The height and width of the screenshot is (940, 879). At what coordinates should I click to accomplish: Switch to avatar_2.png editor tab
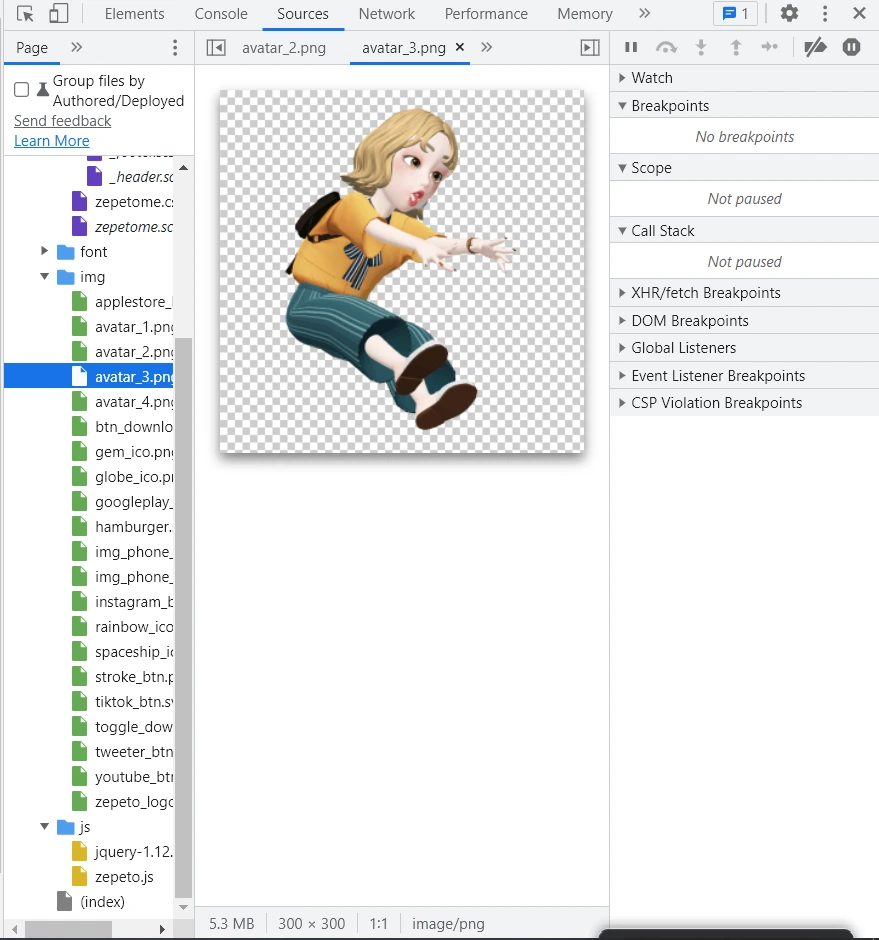pos(284,47)
